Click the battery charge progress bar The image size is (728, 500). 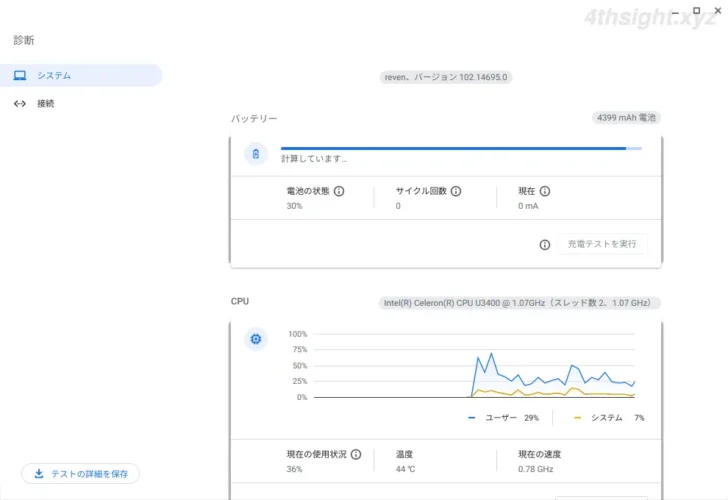[x=461, y=148]
